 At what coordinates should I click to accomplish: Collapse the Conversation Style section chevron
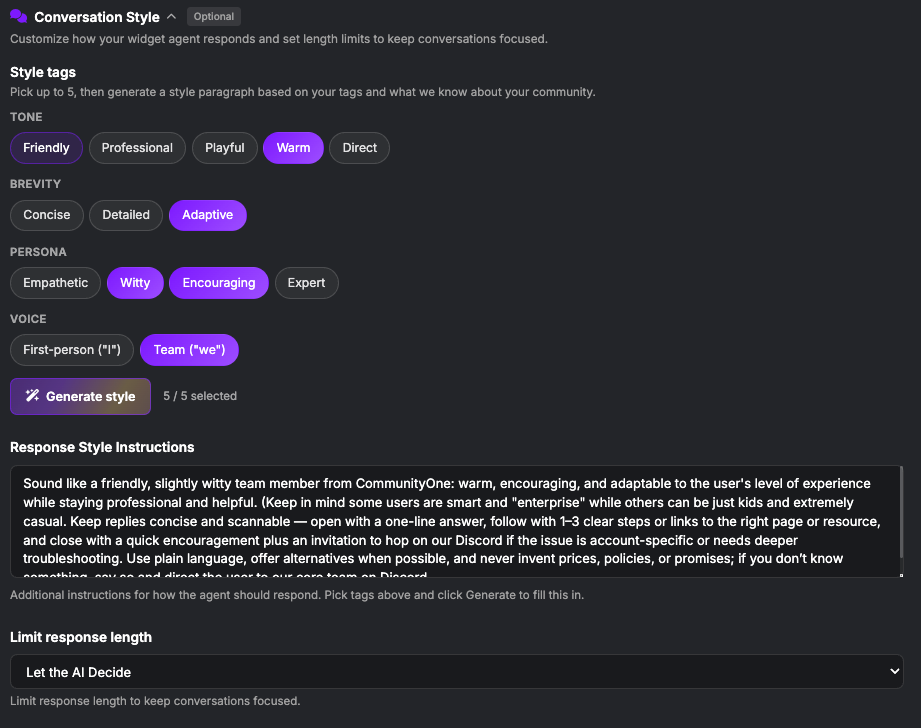(172, 16)
